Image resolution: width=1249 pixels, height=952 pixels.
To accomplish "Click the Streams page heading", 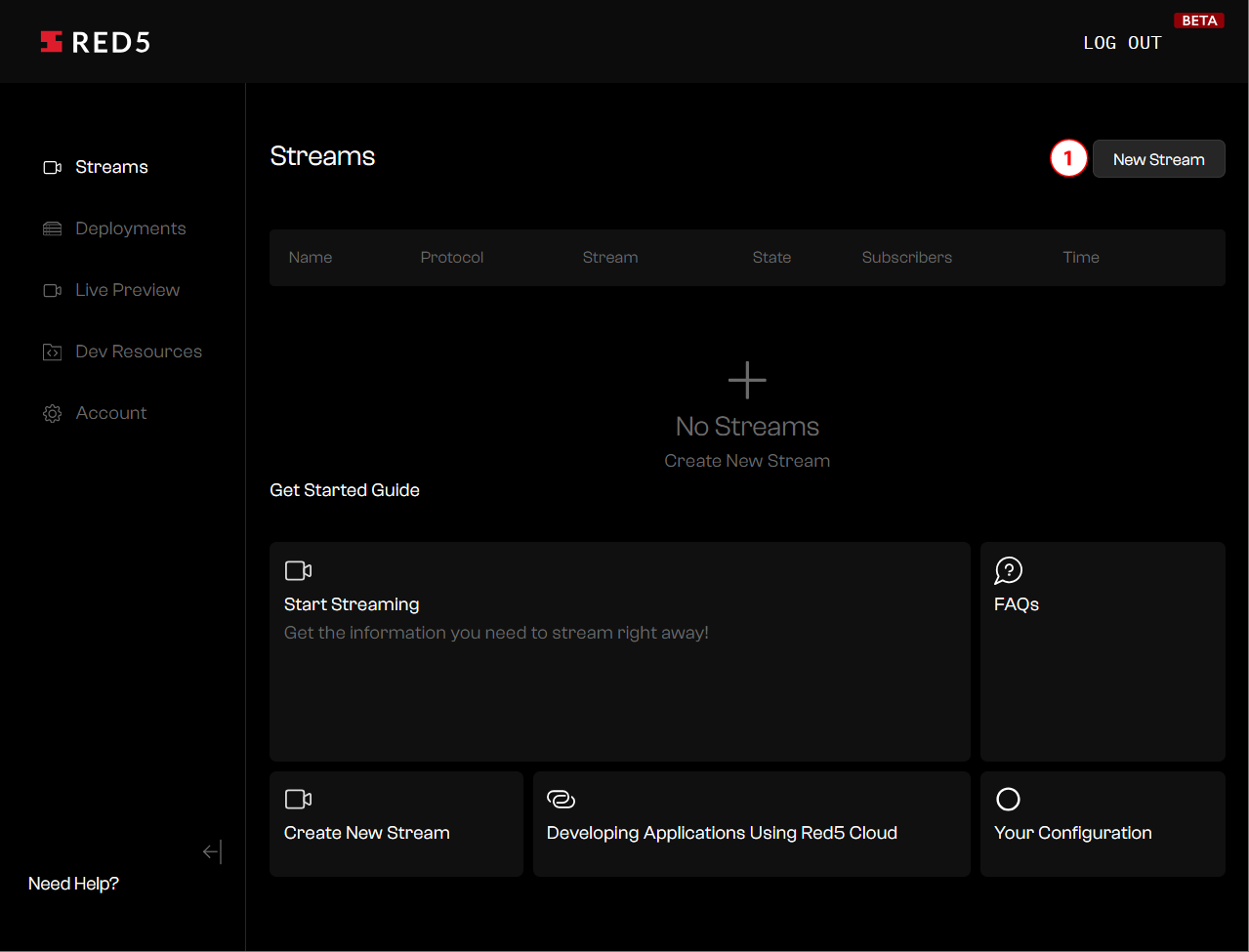I will [322, 156].
